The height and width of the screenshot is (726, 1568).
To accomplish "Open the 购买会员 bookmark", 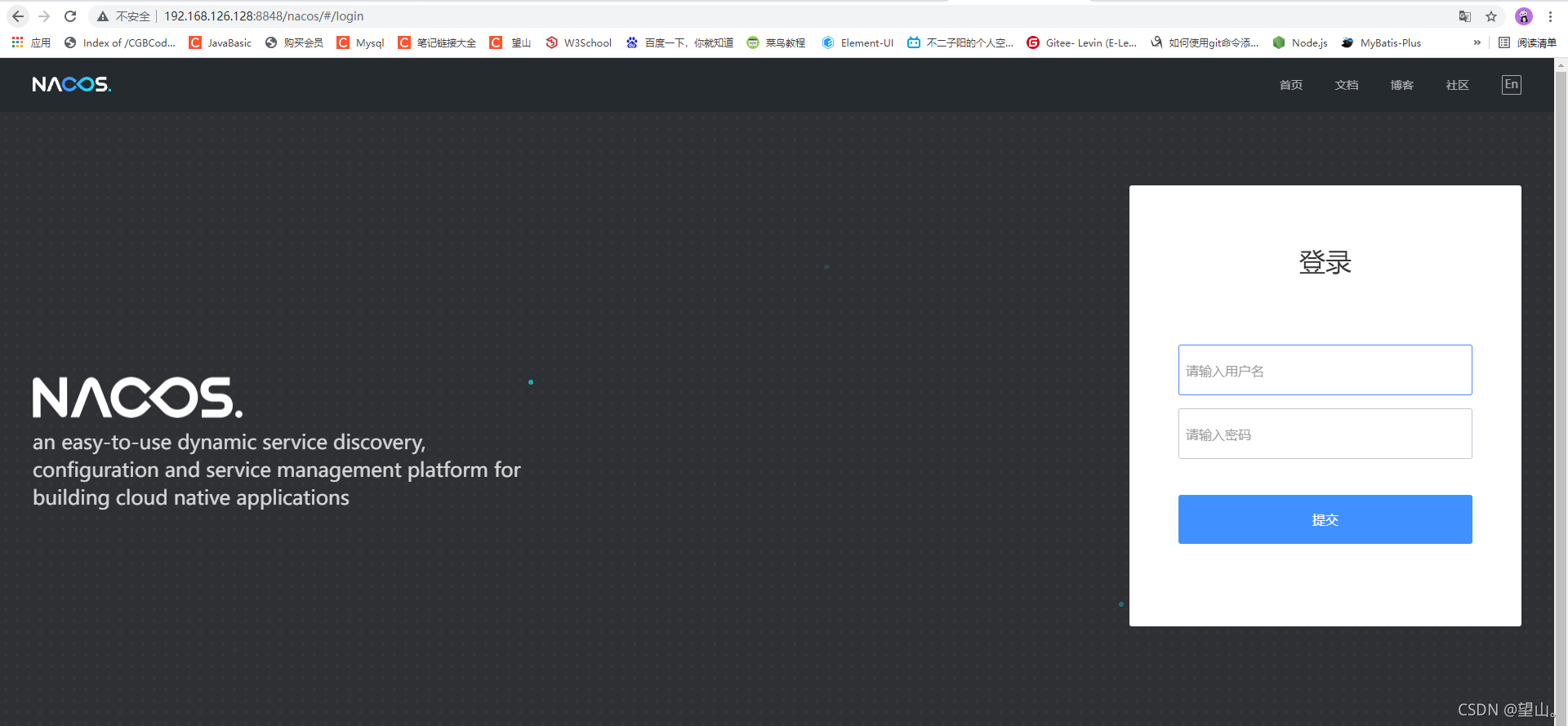I will tap(294, 42).
